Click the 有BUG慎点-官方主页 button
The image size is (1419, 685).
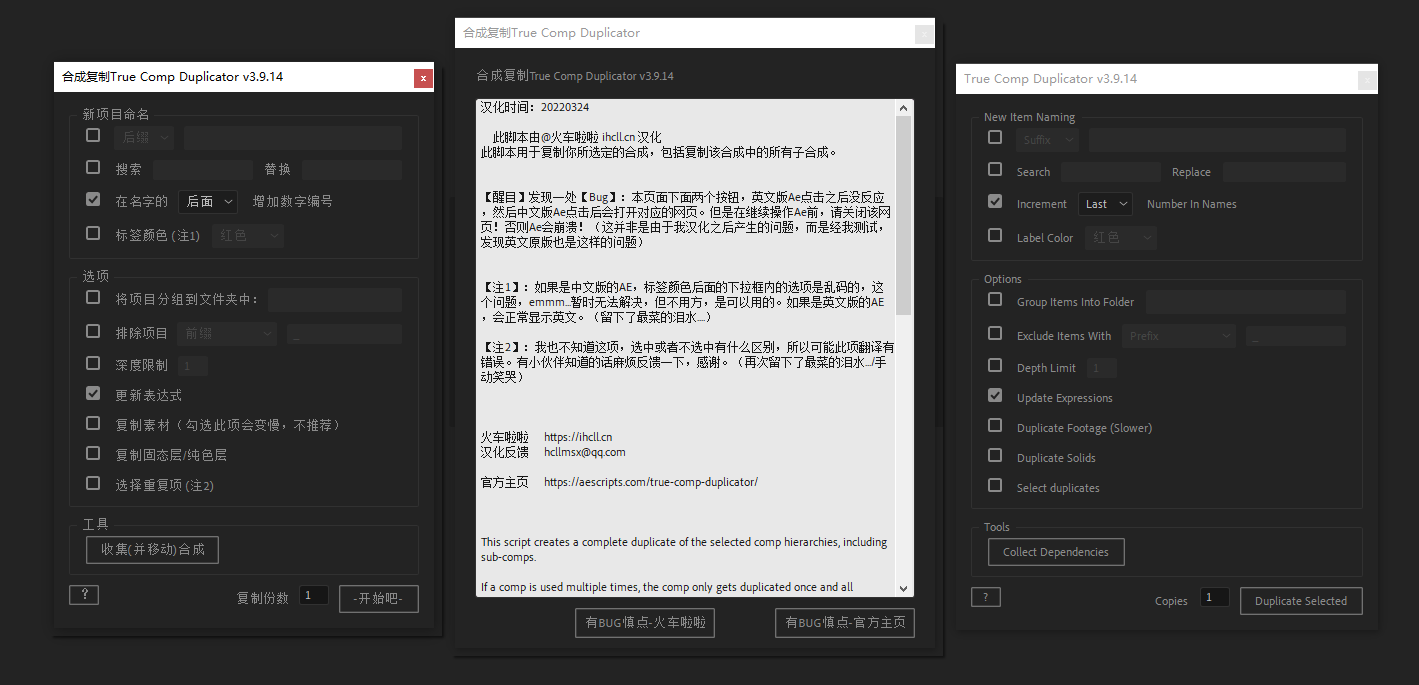[x=845, y=622]
